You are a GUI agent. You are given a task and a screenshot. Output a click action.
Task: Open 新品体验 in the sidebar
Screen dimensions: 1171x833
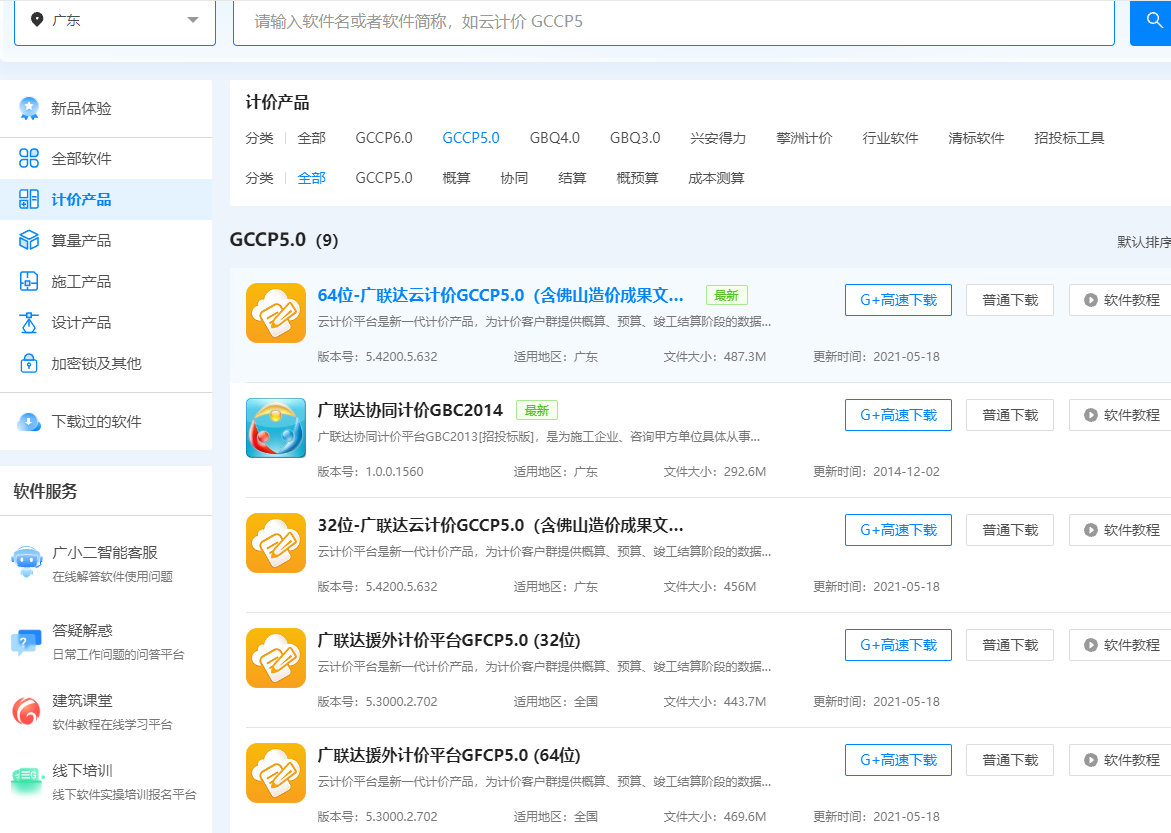(x=105, y=108)
